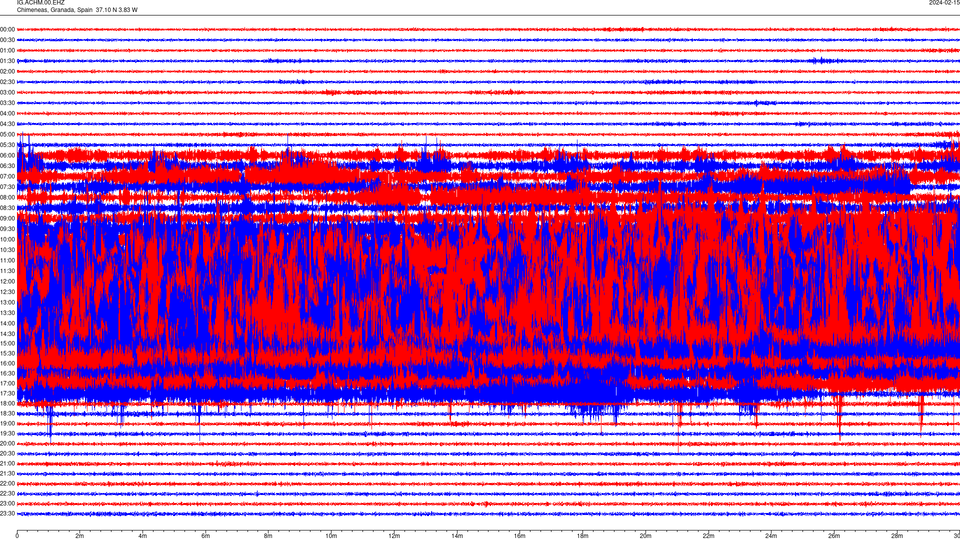Select the 05:30 time row label

(7, 144)
